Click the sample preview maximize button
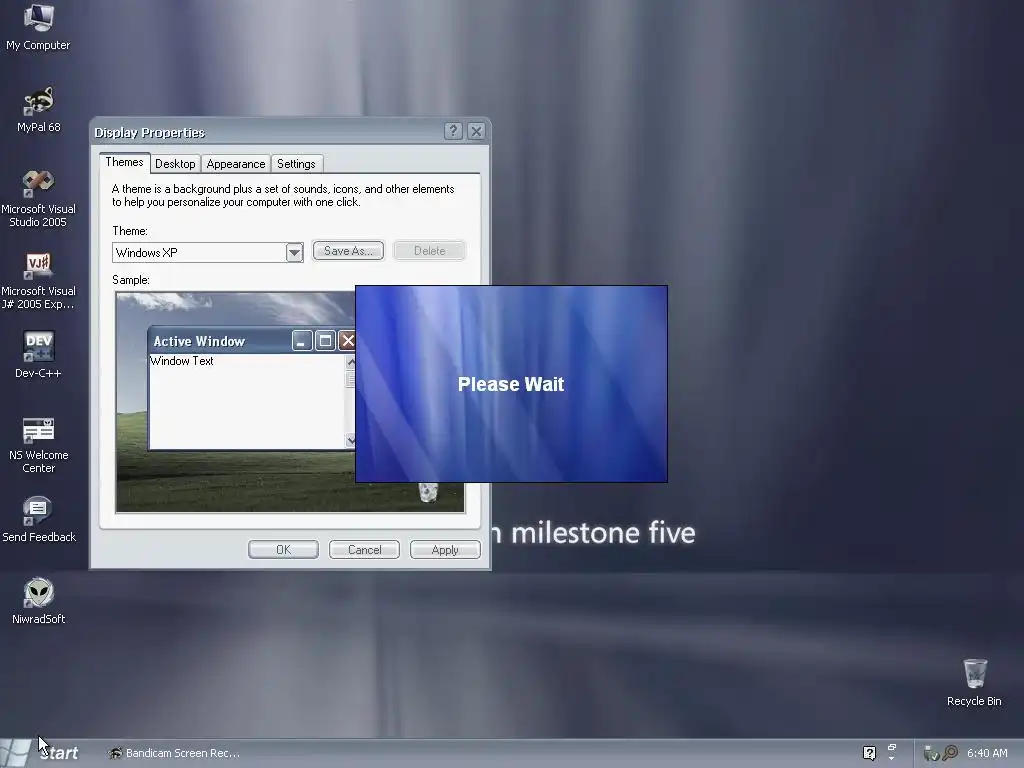Image resolution: width=1024 pixels, height=768 pixels. (x=325, y=341)
